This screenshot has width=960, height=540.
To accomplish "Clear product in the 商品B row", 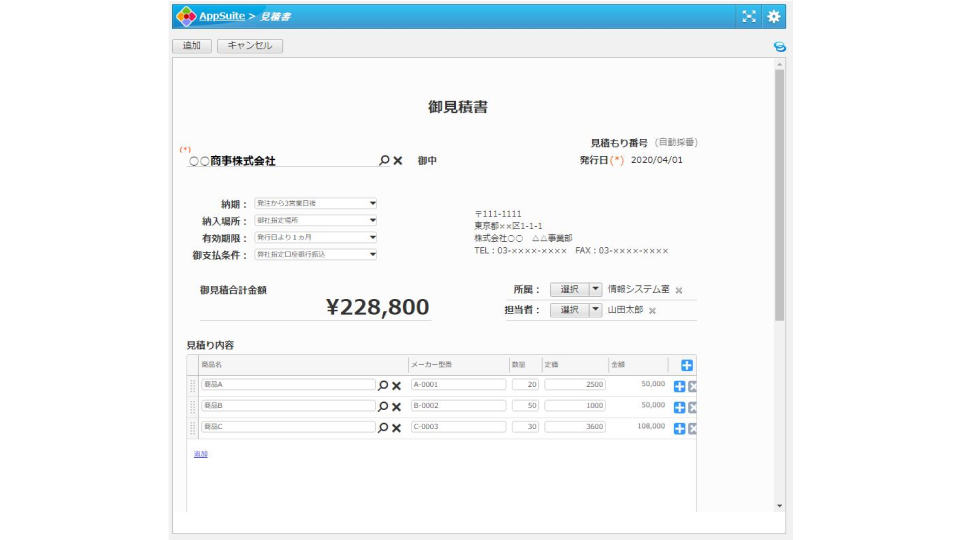I will pos(396,407).
